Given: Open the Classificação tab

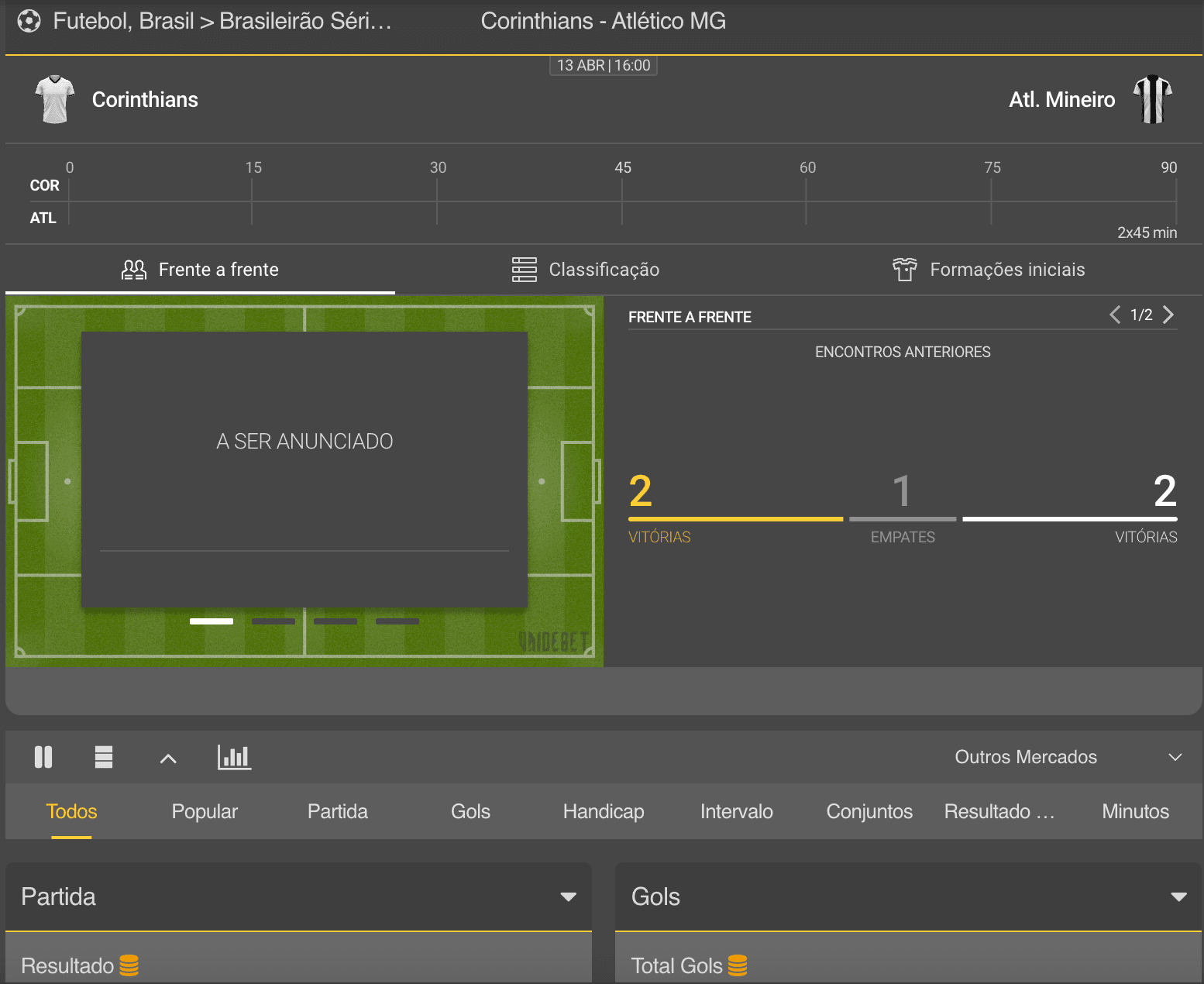Looking at the screenshot, I should [586, 270].
